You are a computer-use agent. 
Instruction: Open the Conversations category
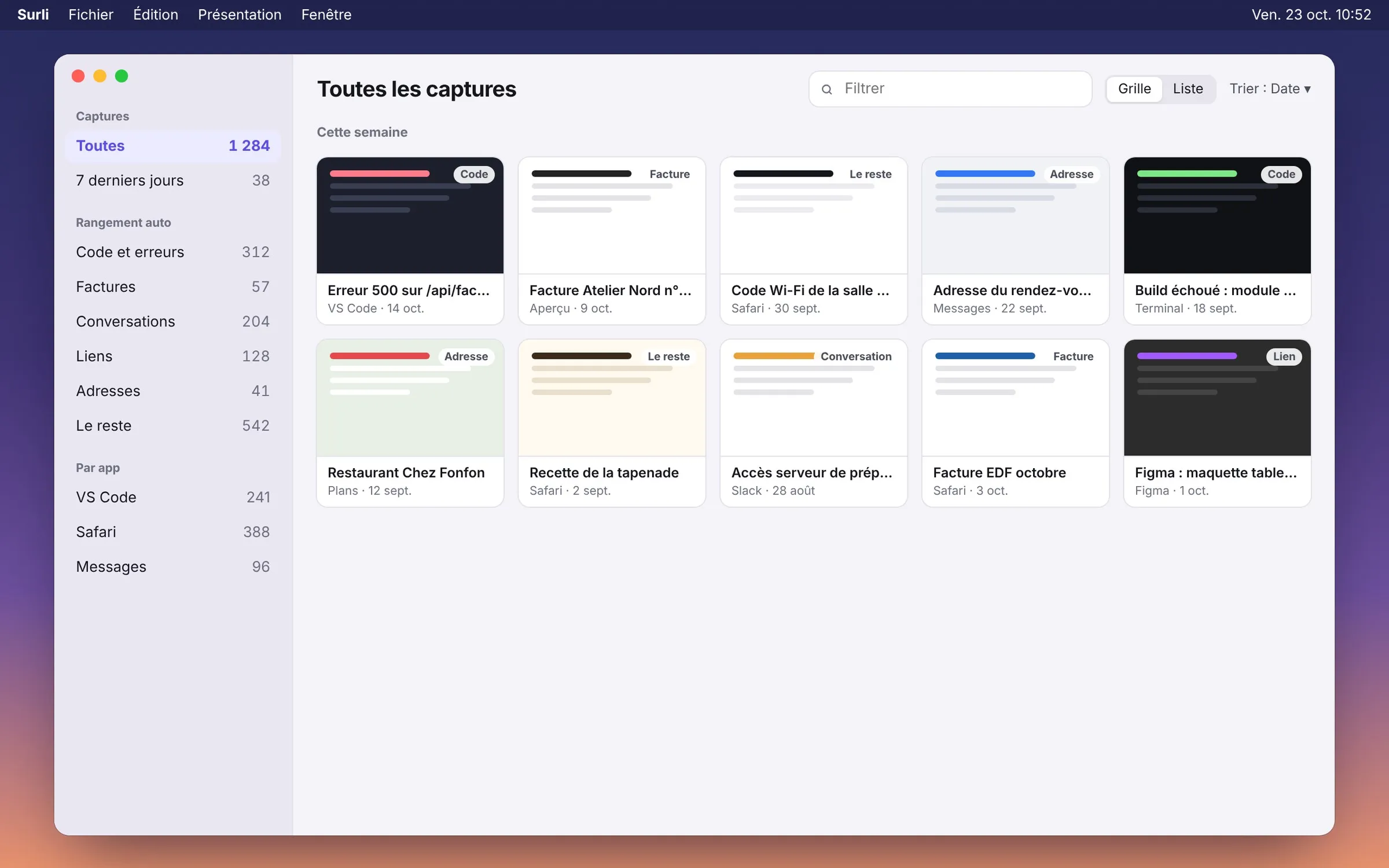[x=172, y=322]
